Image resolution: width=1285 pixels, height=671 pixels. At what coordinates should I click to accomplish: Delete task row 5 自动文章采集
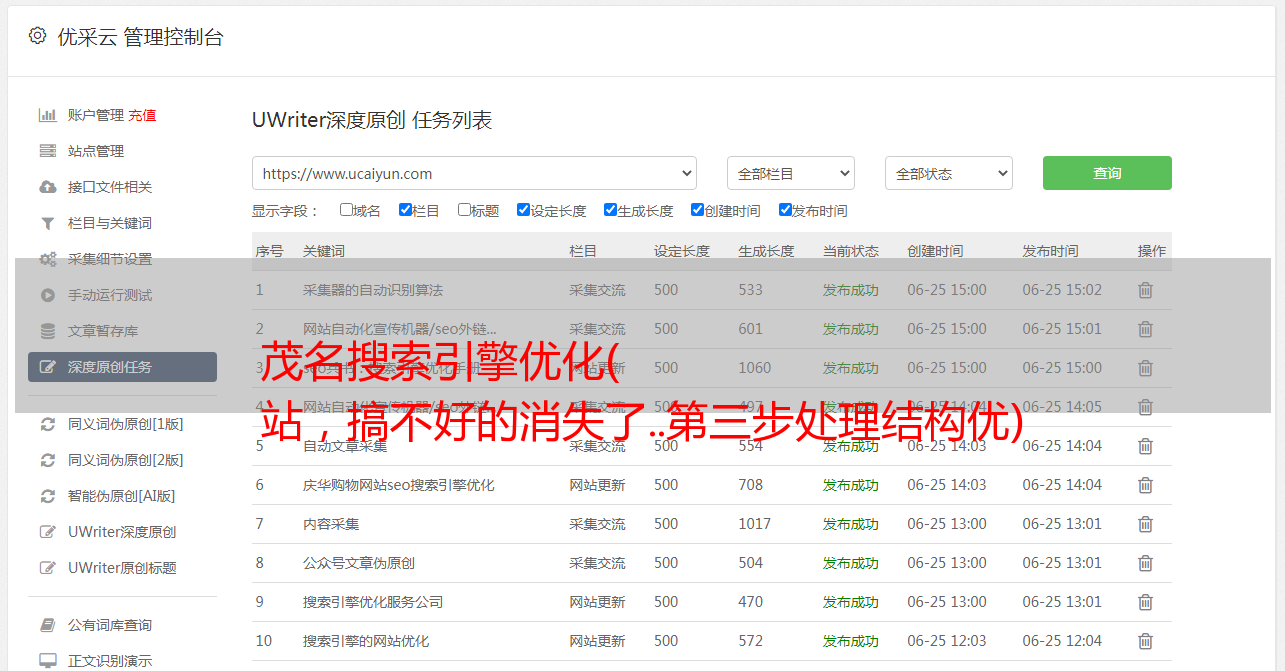click(1146, 446)
